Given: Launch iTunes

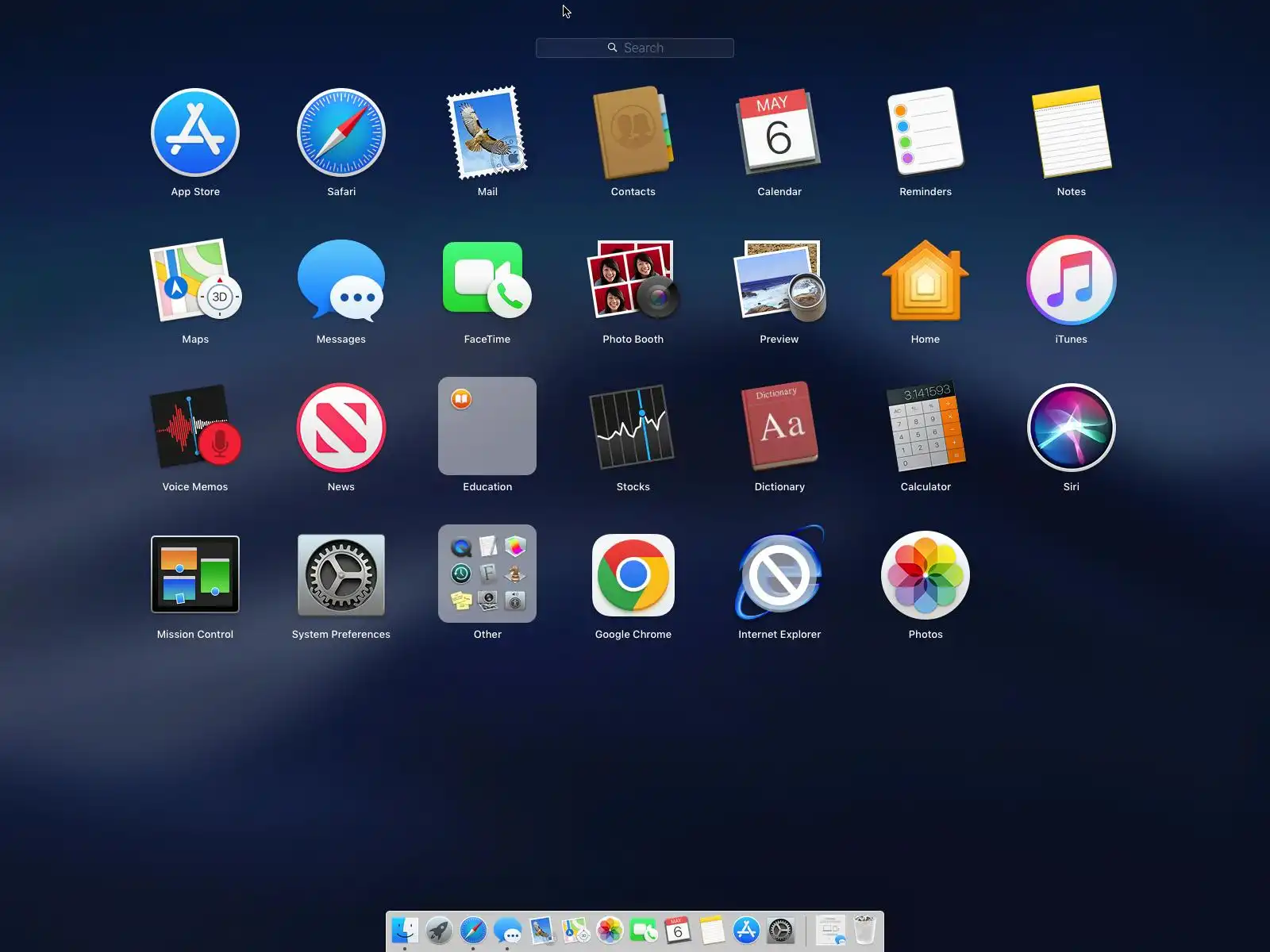Looking at the screenshot, I should (x=1072, y=280).
